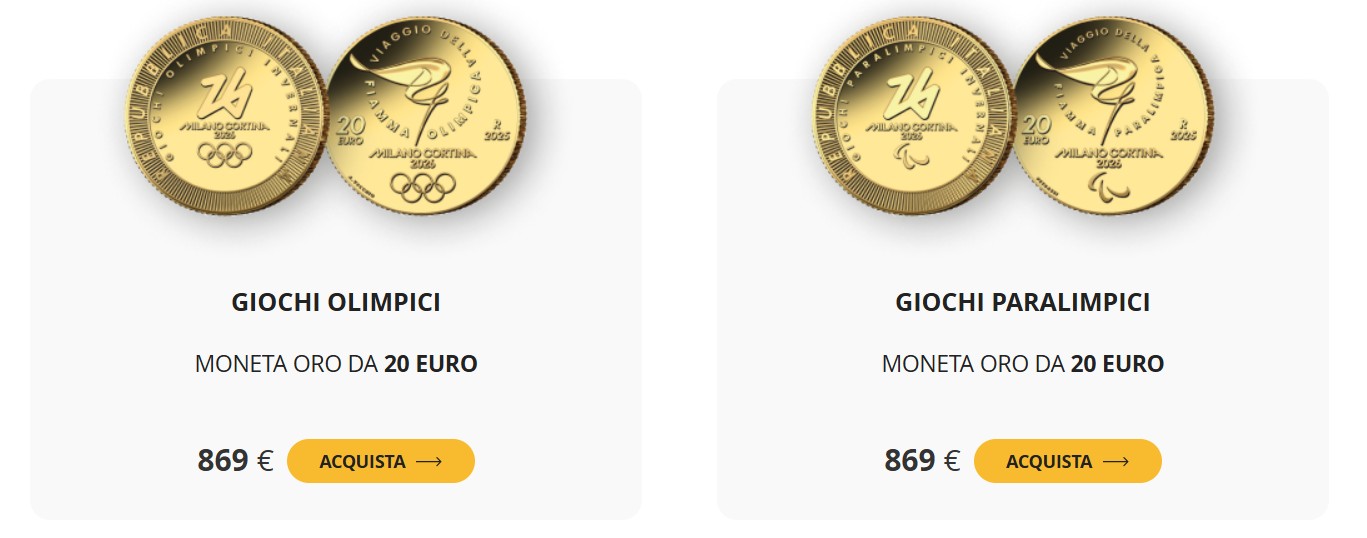Click MONETA ORO DA 20 EURO under Giochi Paralimpici
Viewport: 1367px width, 538px height.
pos(1023,364)
